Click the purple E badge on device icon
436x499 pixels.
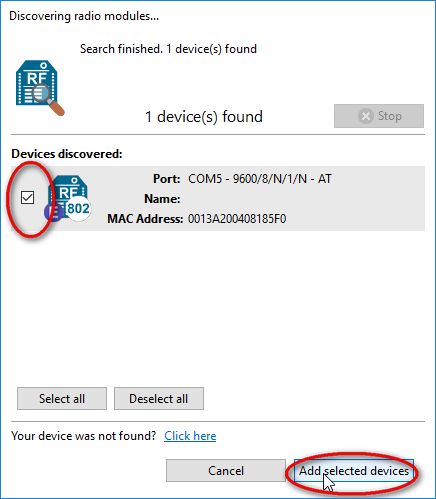point(54,212)
